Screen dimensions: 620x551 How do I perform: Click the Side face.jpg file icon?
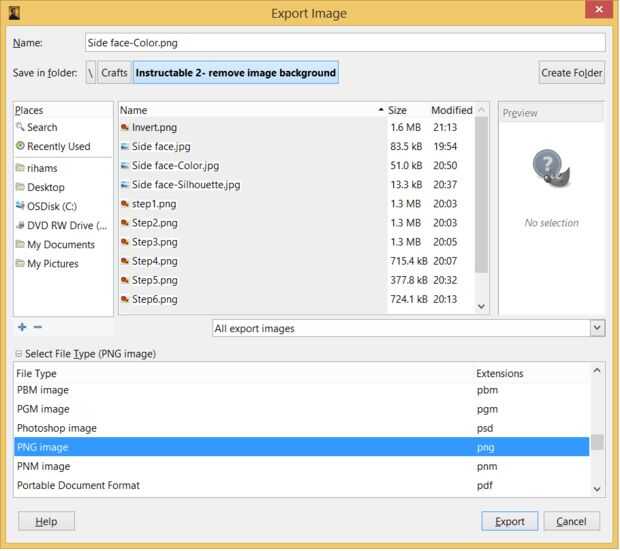coord(125,146)
